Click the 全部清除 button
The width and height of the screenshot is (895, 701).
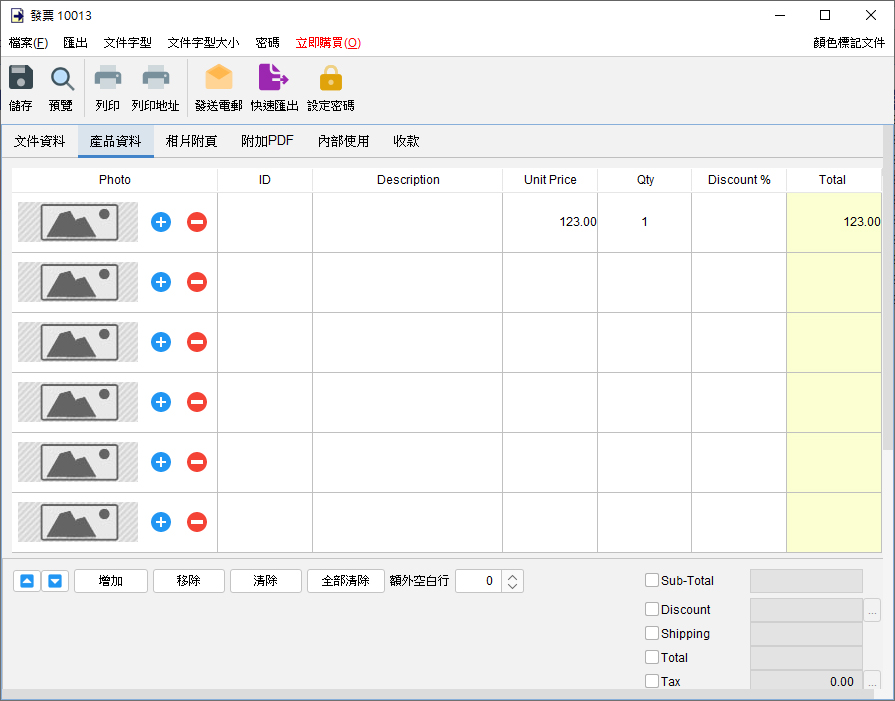pos(345,581)
